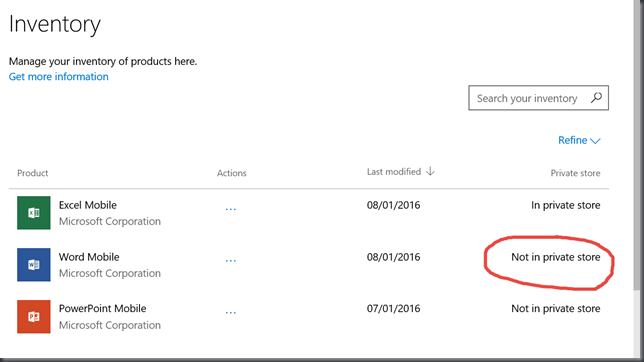The width and height of the screenshot is (644, 362).
Task: Click the Private store column header
Action: point(575,173)
